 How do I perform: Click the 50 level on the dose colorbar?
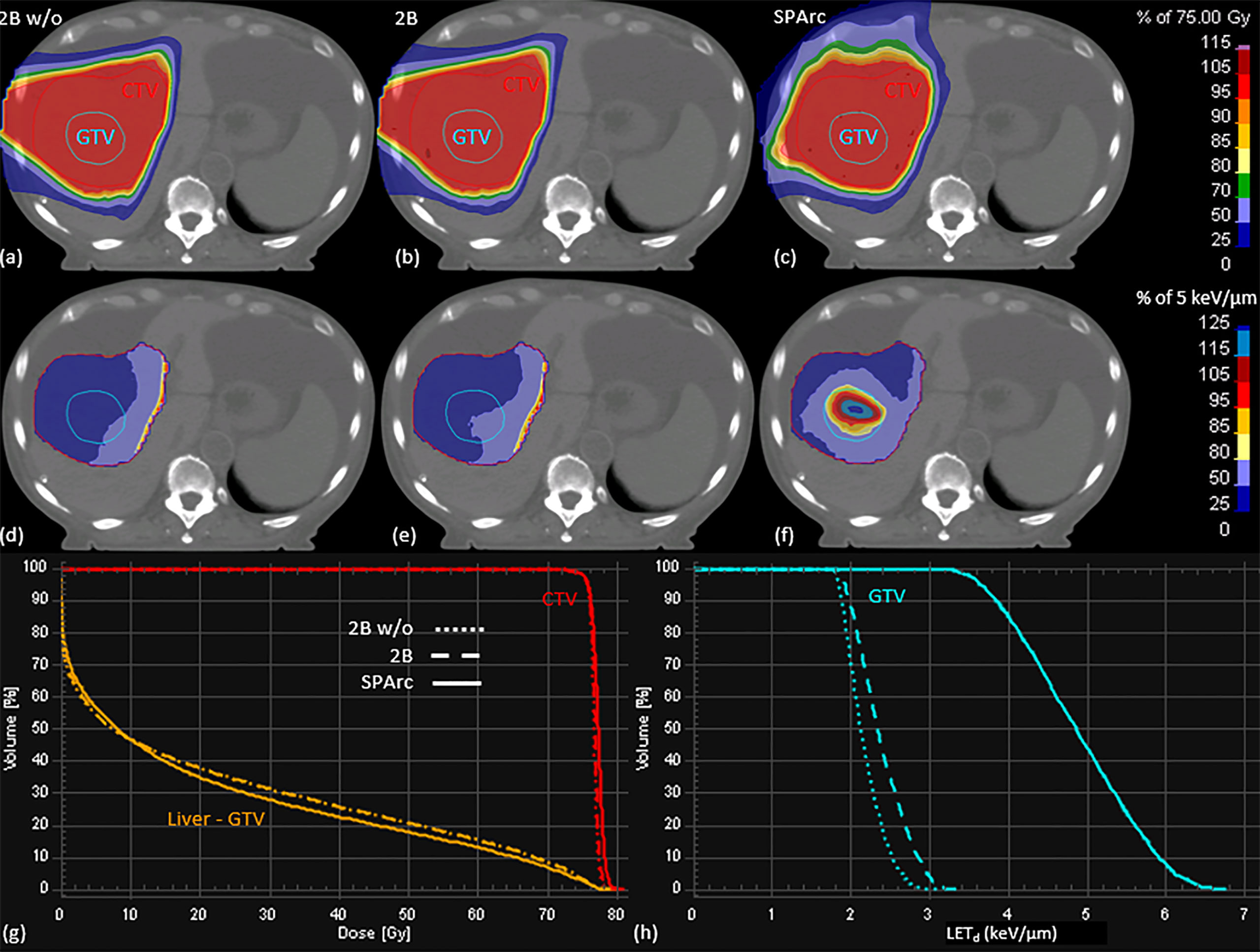tap(1221, 215)
